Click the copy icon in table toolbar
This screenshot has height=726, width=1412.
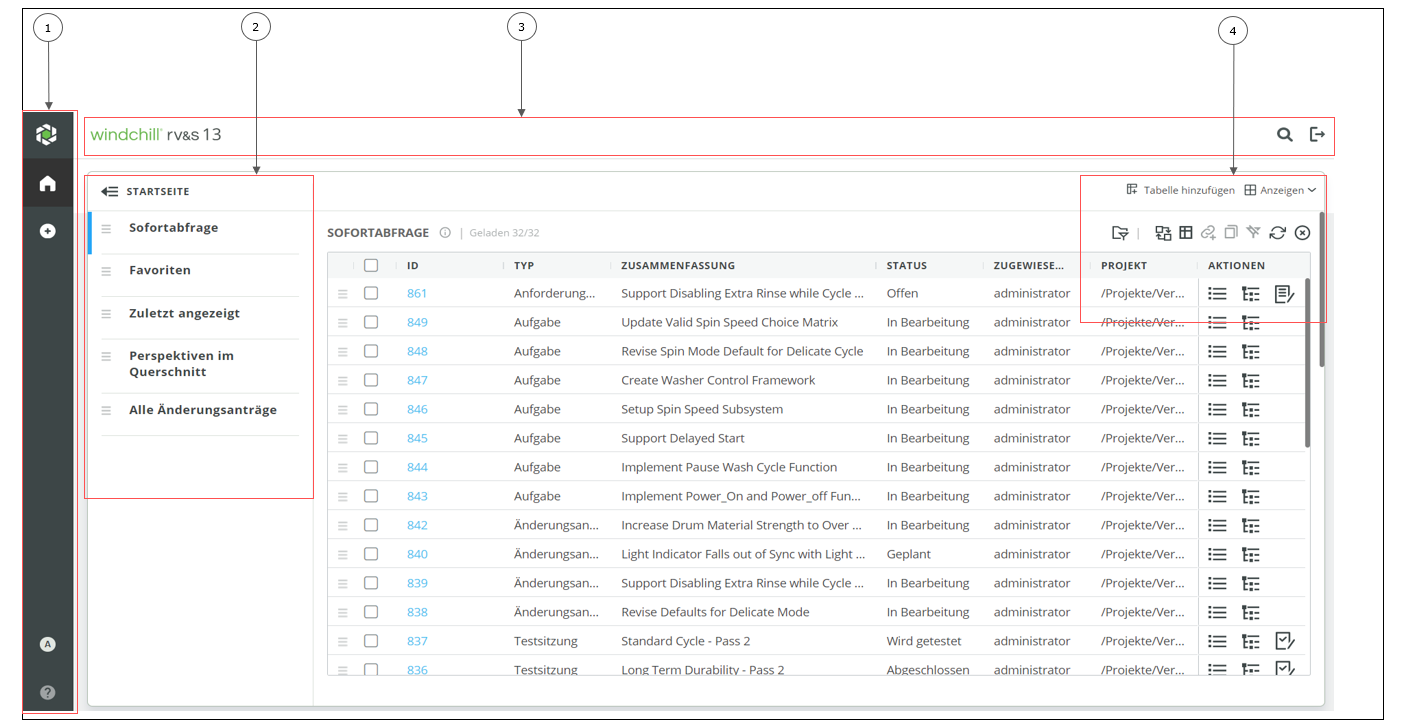coord(1231,232)
